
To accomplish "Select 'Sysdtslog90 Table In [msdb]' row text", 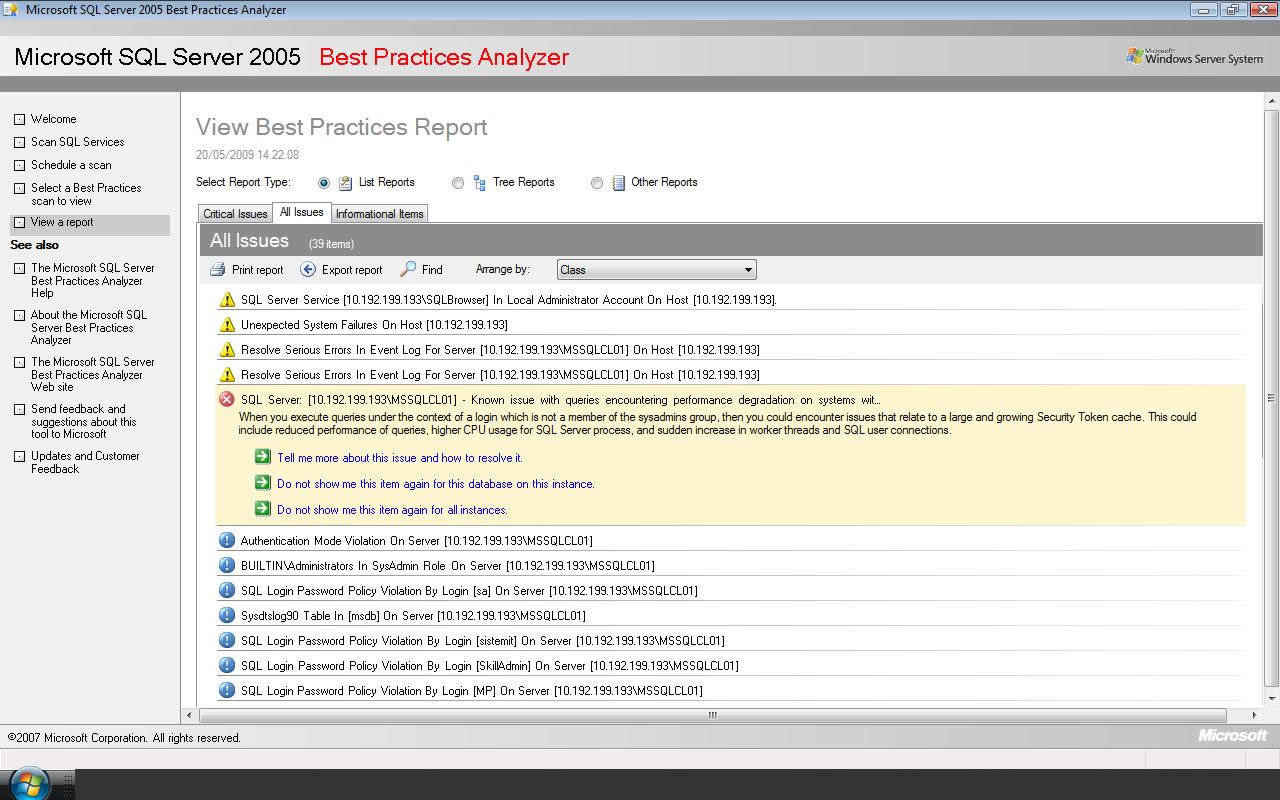I will [x=413, y=616].
